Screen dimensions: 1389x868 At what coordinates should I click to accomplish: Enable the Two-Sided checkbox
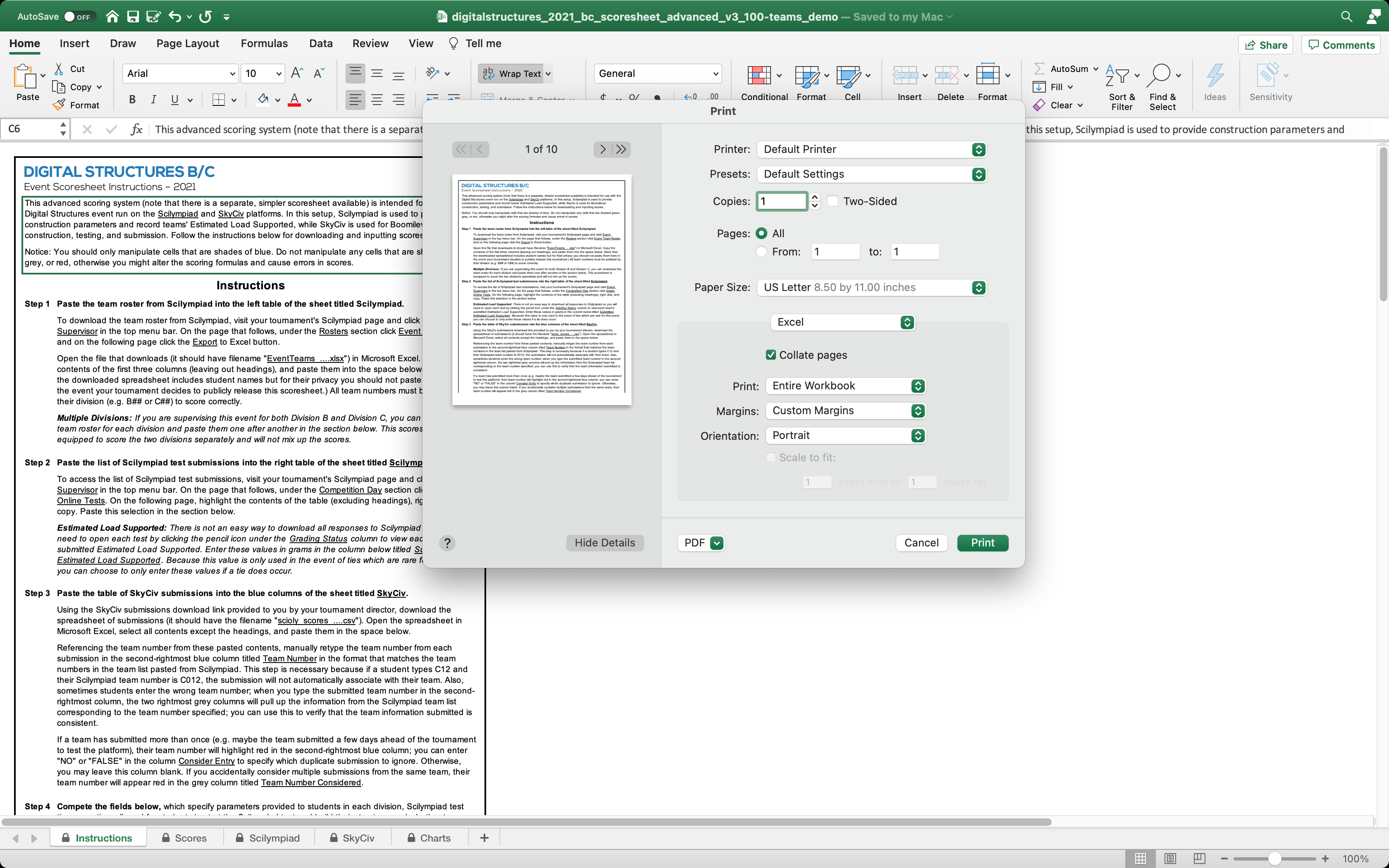(x=833, y=201)
